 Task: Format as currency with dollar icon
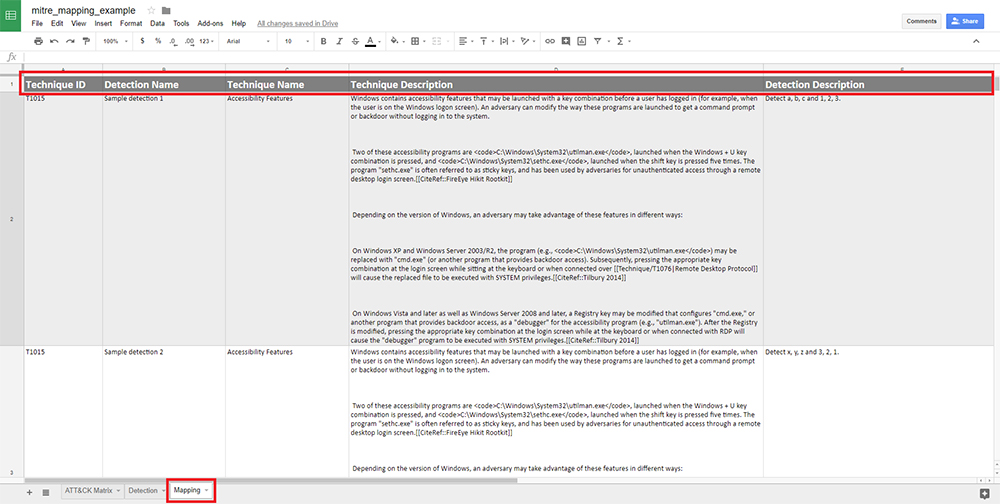click(x=142, y=41)
